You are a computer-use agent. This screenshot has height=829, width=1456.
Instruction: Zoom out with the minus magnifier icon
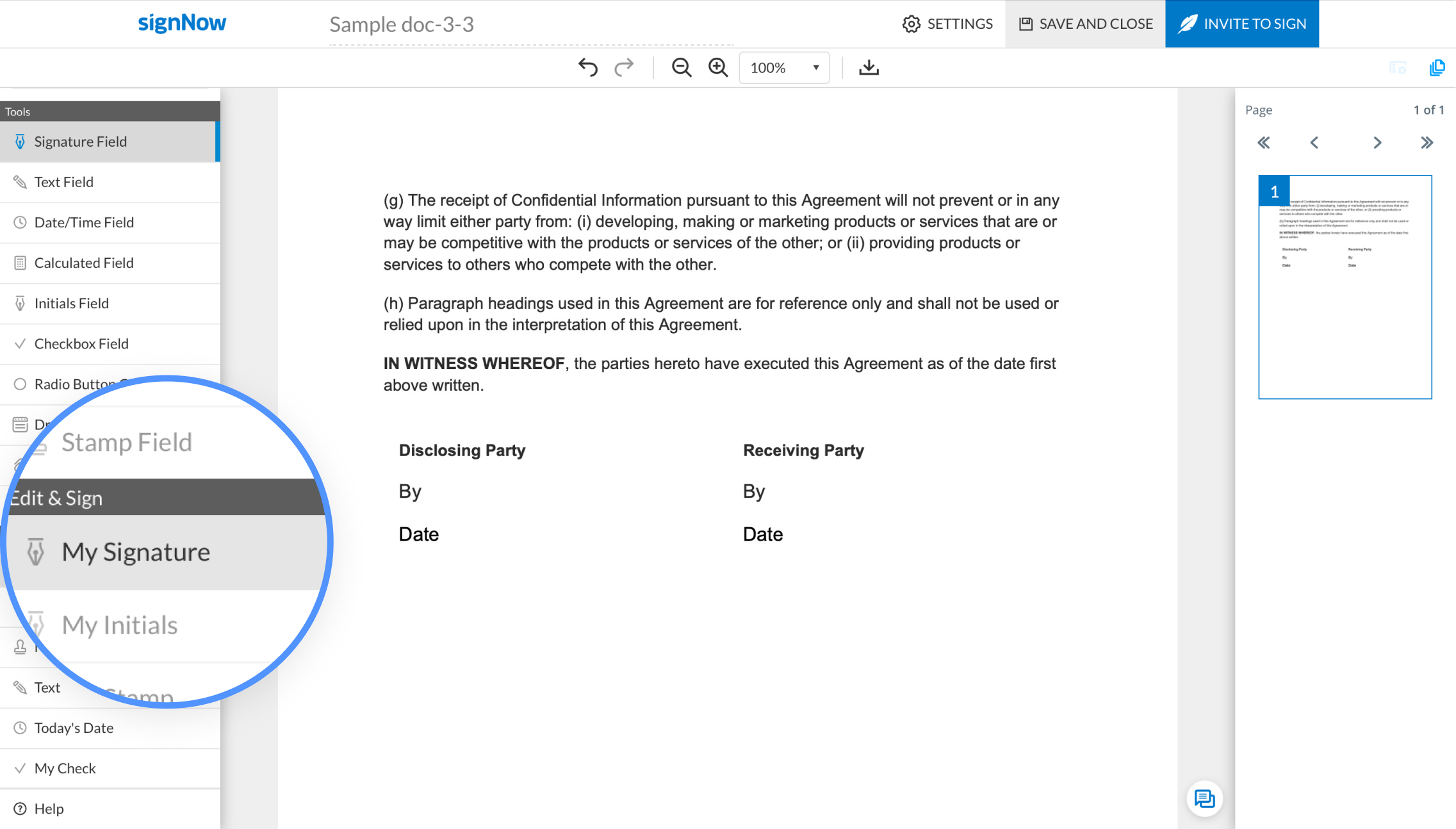coord(681,67)
